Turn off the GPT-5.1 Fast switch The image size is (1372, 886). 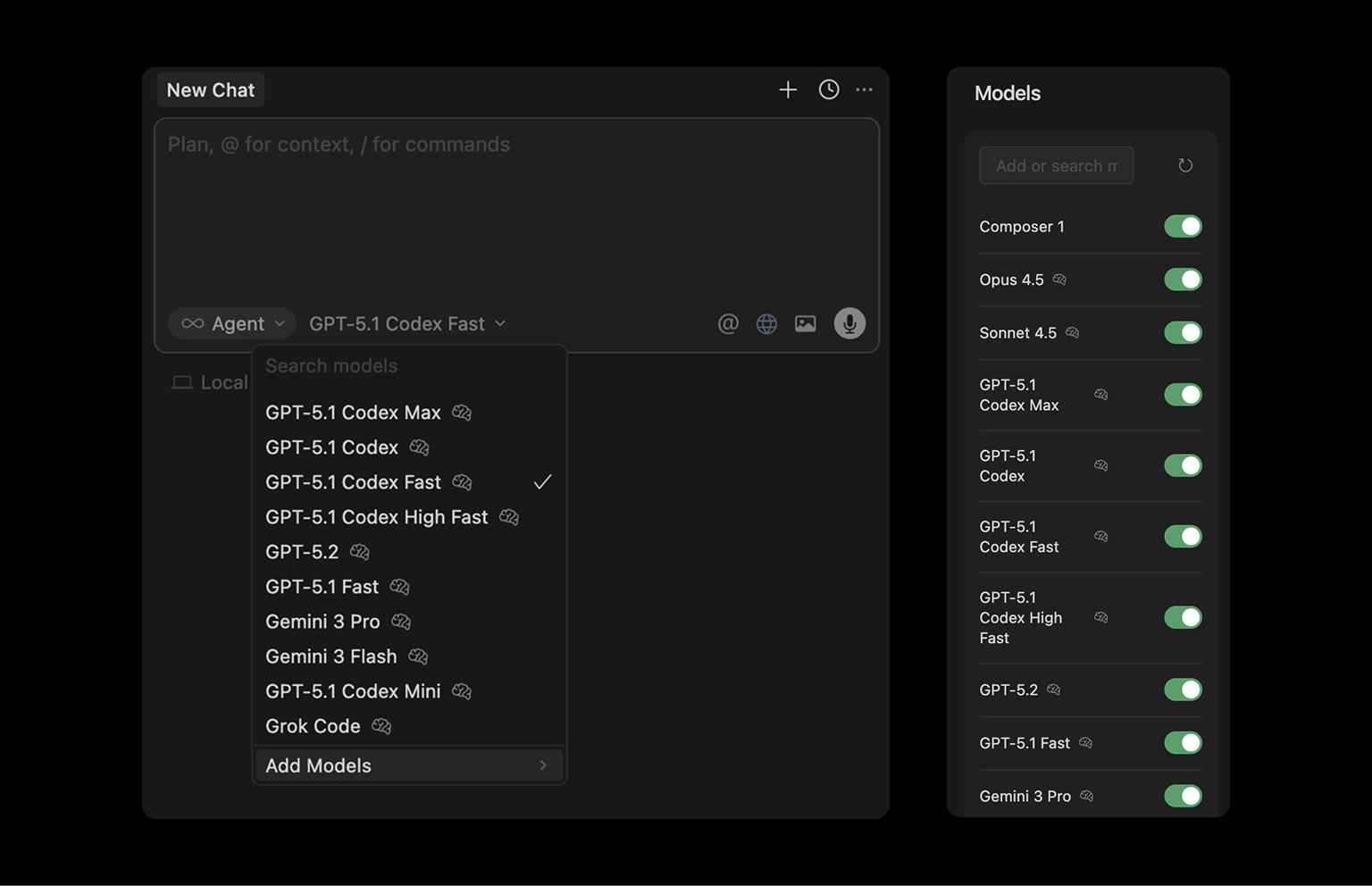1183,743
